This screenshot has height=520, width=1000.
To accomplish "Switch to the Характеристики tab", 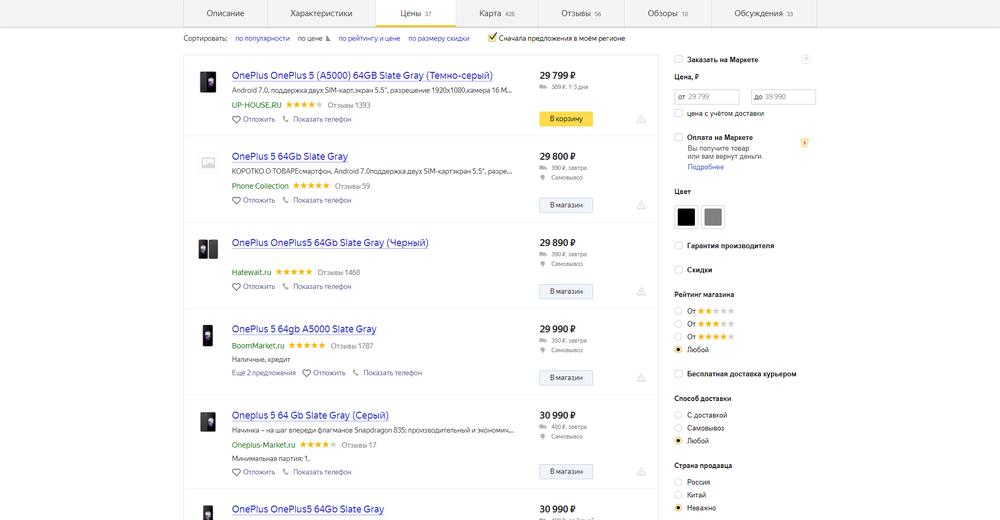I will 321,14.
